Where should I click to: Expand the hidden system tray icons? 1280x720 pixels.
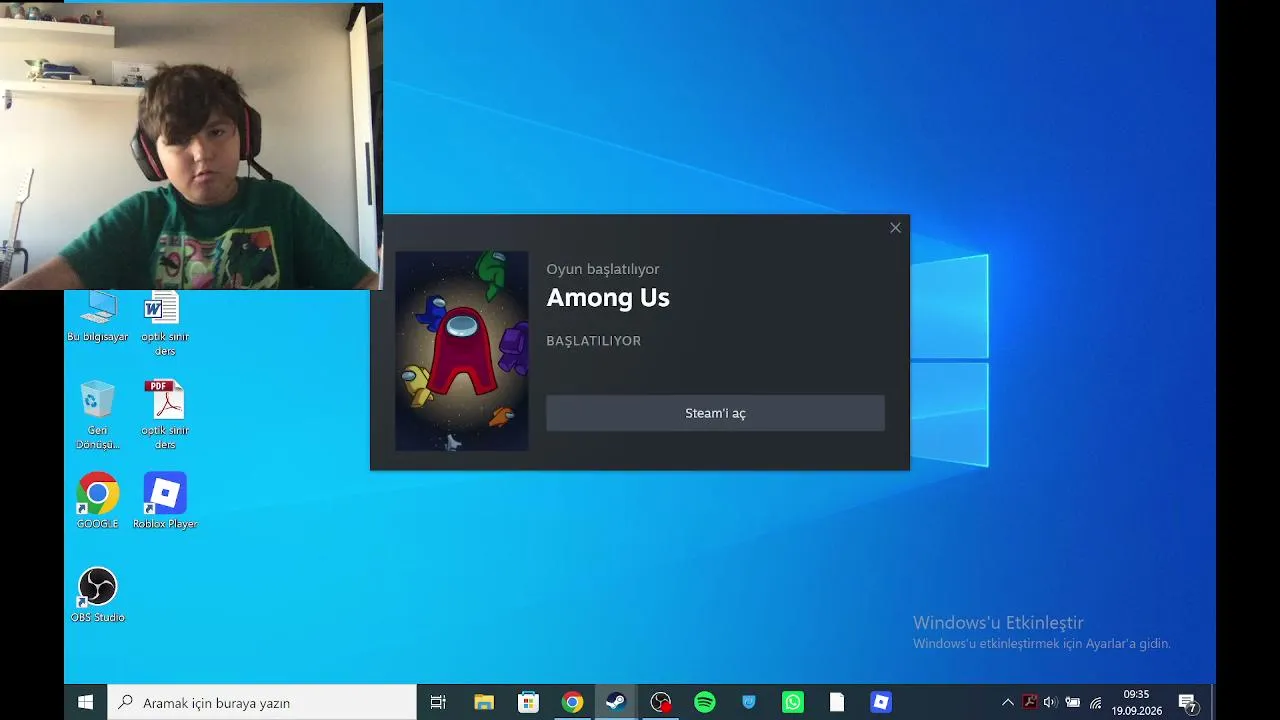(x=1008, y=703)
